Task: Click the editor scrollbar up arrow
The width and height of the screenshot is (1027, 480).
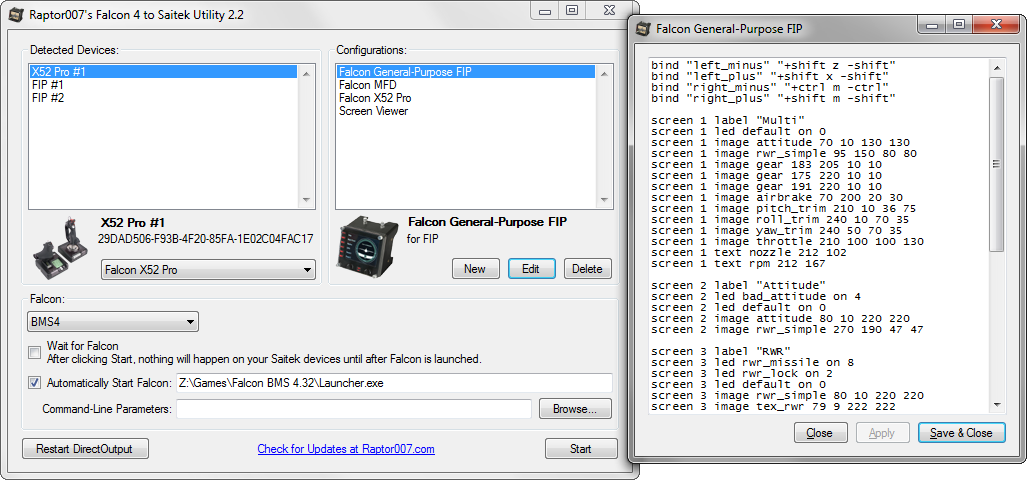Action: click(x=997, y=67)
